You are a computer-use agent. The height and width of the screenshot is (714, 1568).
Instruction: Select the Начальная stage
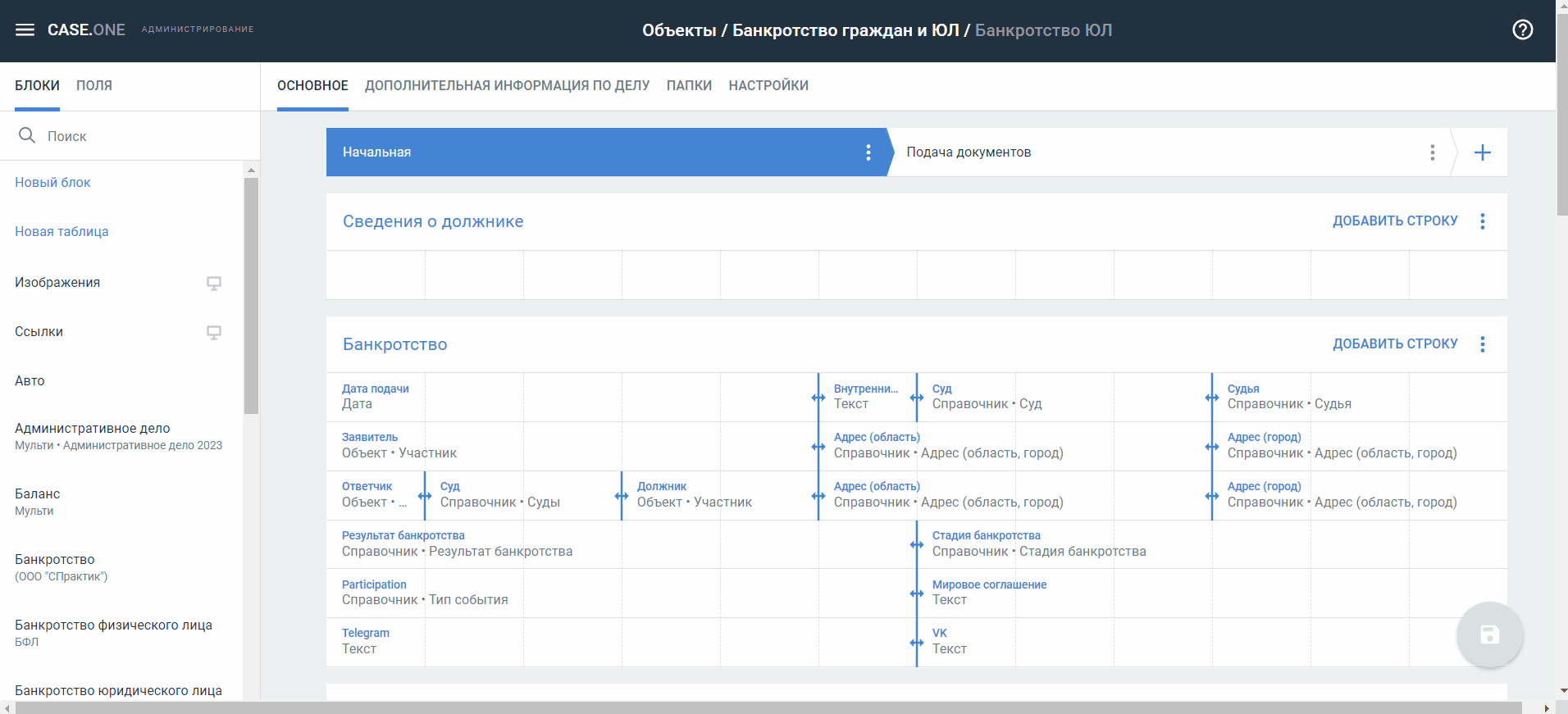pyautogui.click(x=607, y=152)
